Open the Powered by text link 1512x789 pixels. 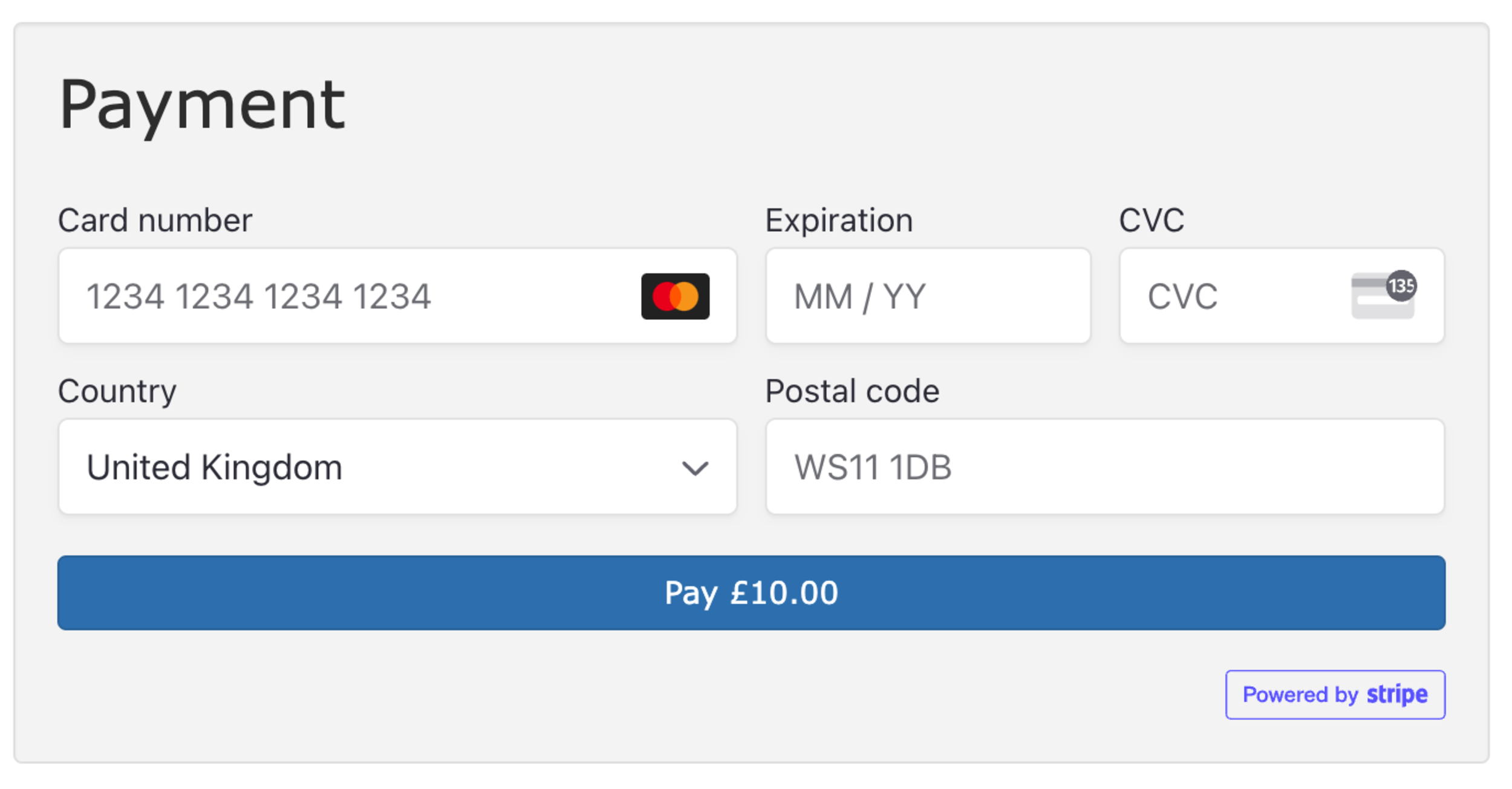tap(1300, 695)
